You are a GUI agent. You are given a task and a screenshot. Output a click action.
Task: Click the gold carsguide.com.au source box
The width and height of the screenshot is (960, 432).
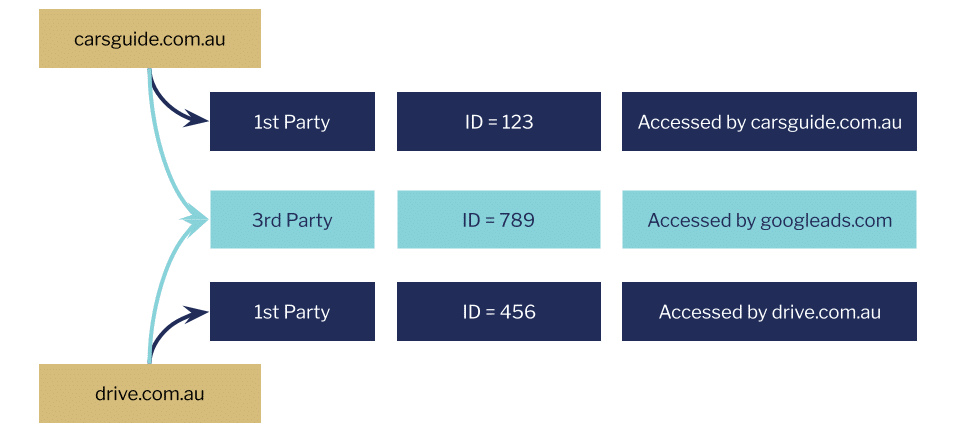150,39
